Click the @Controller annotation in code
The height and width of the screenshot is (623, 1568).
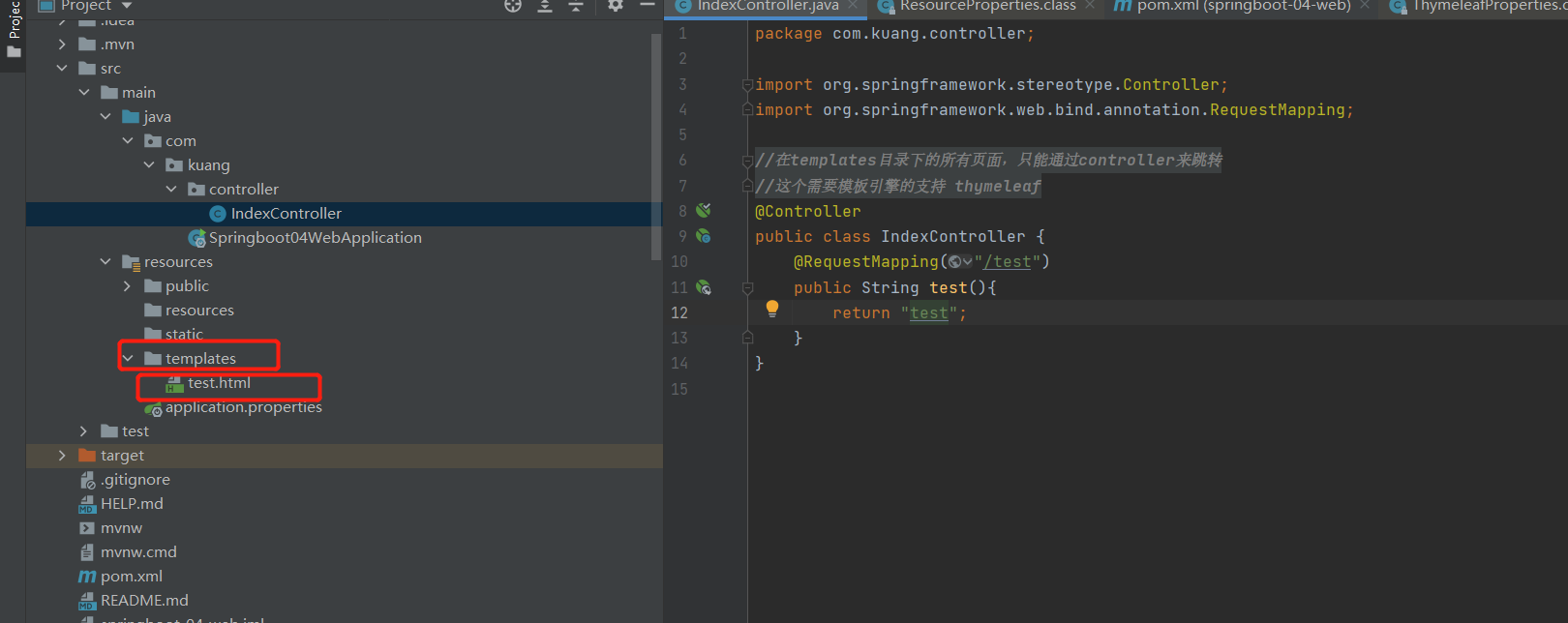point(807,211)
